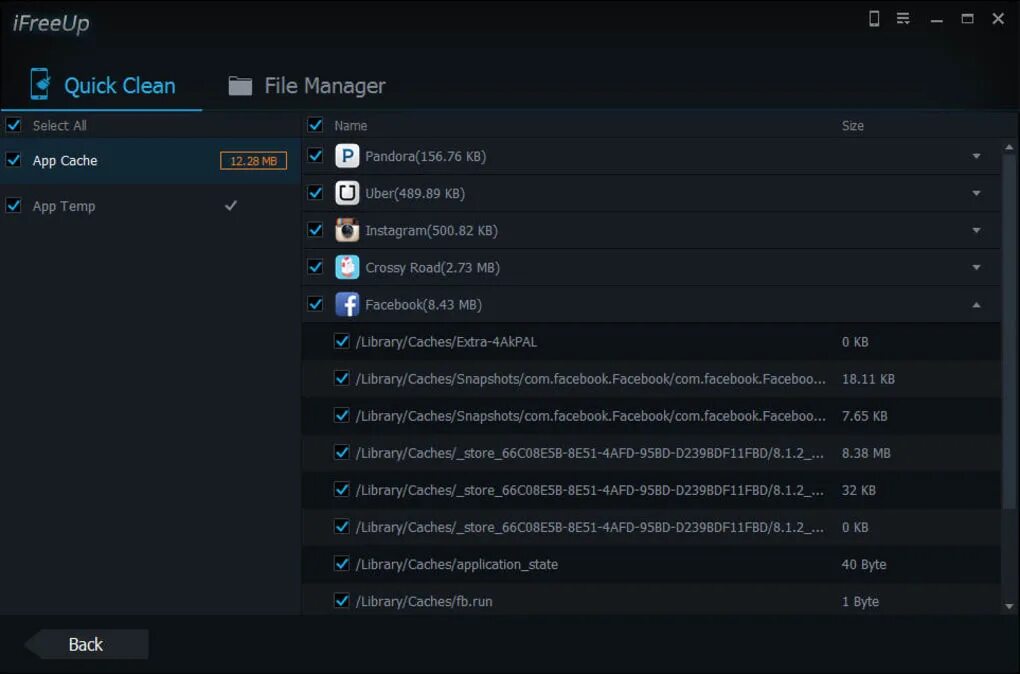Uncheck the Uber checkbox

coord(315,193)
